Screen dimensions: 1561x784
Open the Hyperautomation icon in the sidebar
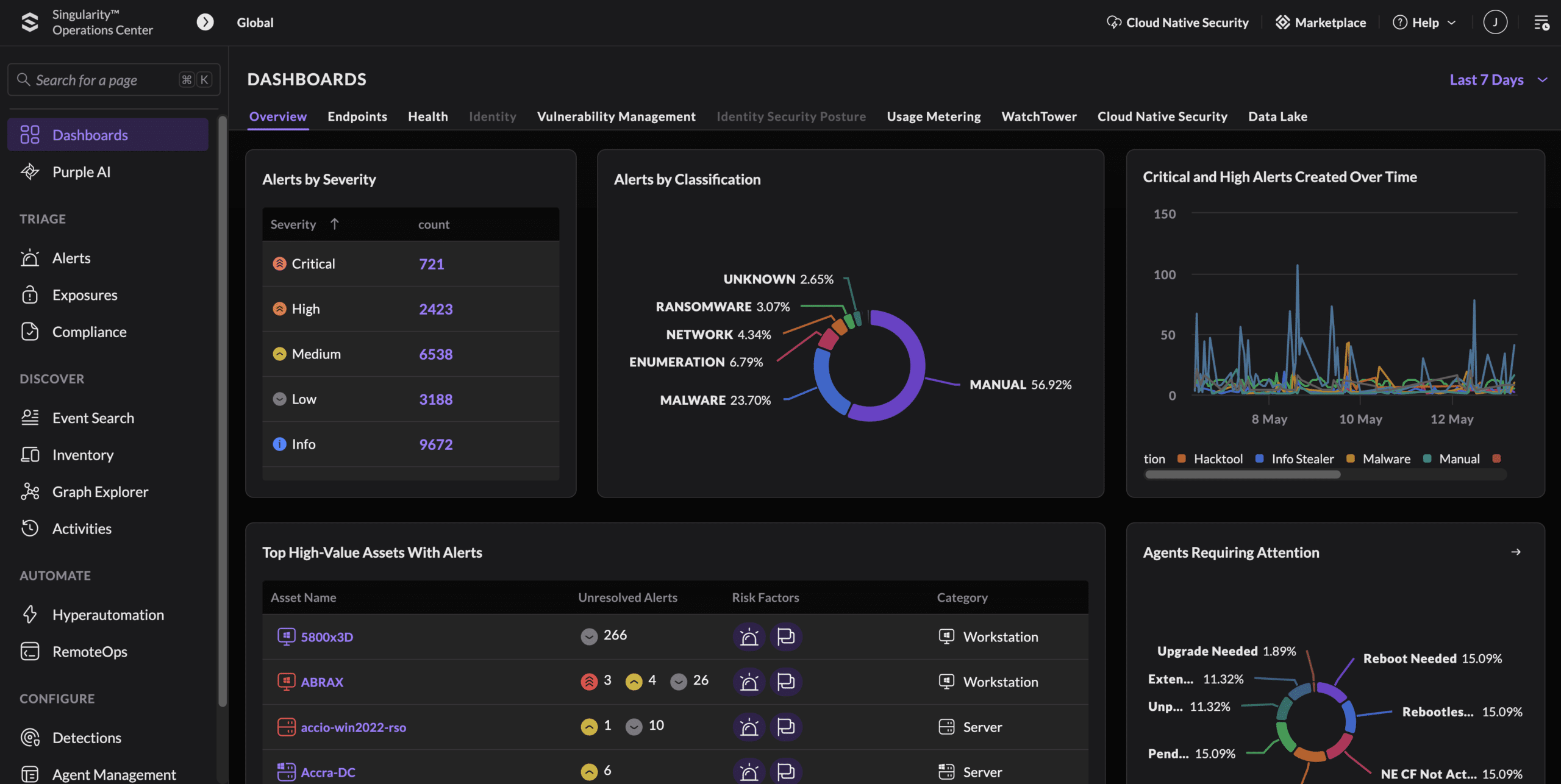[x=29, y=615]
